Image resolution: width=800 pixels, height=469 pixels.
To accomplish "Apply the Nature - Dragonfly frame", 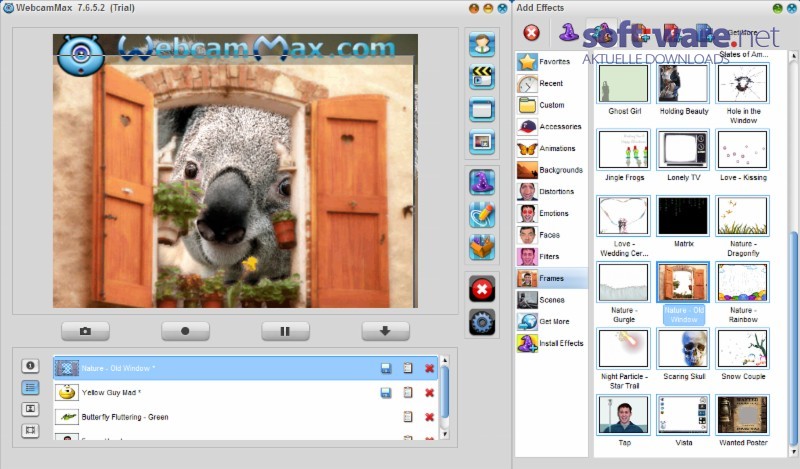I will pos(743,216).
